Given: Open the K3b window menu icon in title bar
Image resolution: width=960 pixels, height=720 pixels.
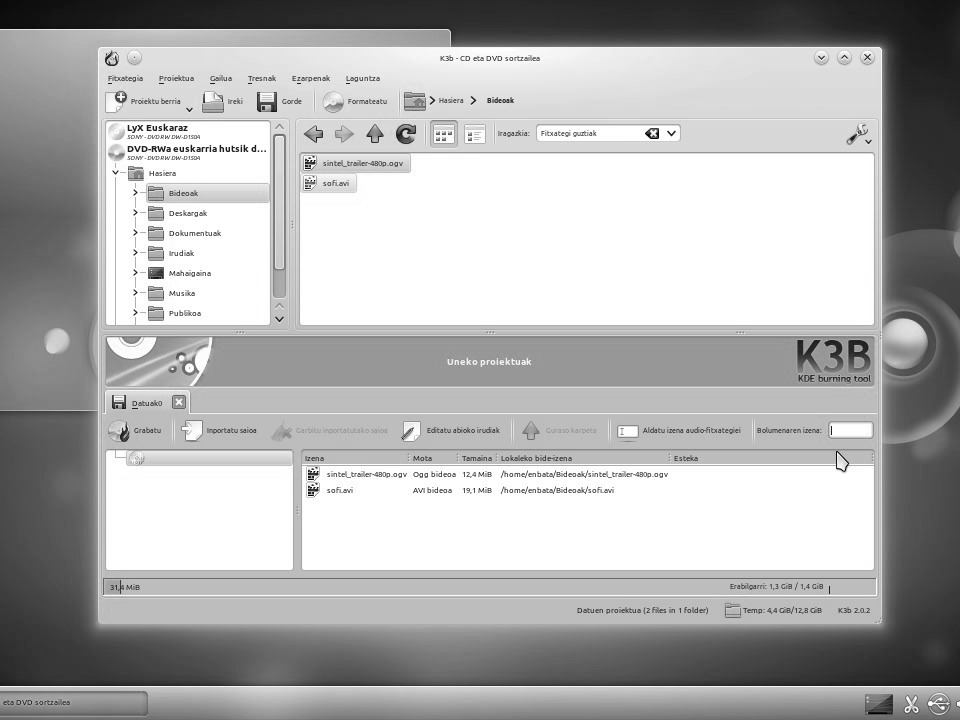Looking at the screenshot, I should coord(111,58).
